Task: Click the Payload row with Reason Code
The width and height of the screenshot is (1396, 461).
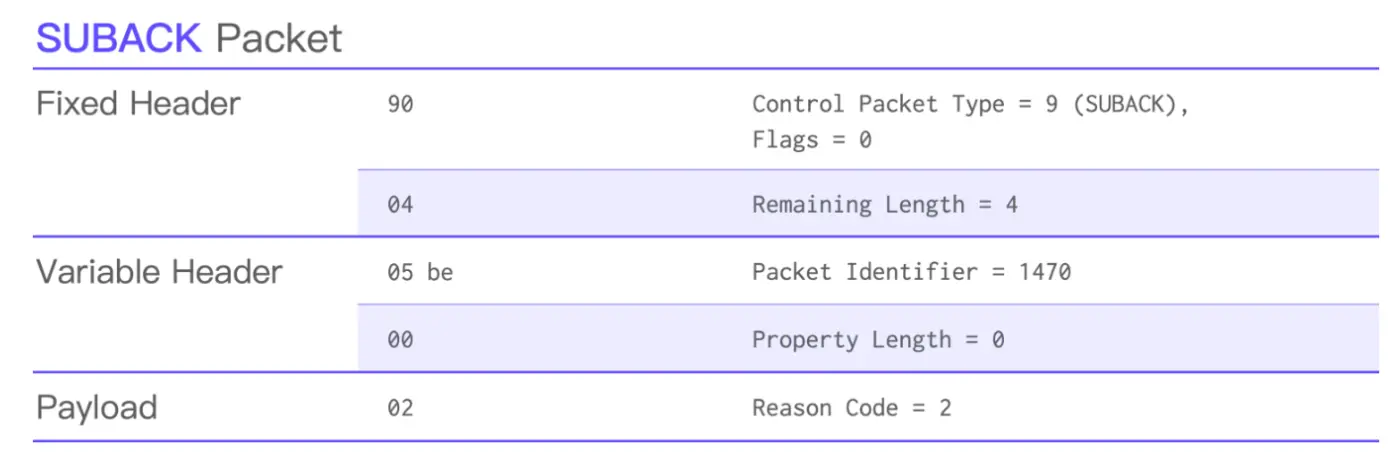Action: [705, 407]
